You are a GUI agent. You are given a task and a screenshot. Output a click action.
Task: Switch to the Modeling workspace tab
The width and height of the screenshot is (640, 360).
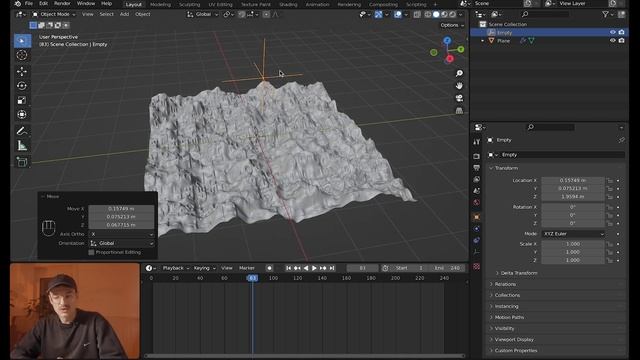click(160, 4)
